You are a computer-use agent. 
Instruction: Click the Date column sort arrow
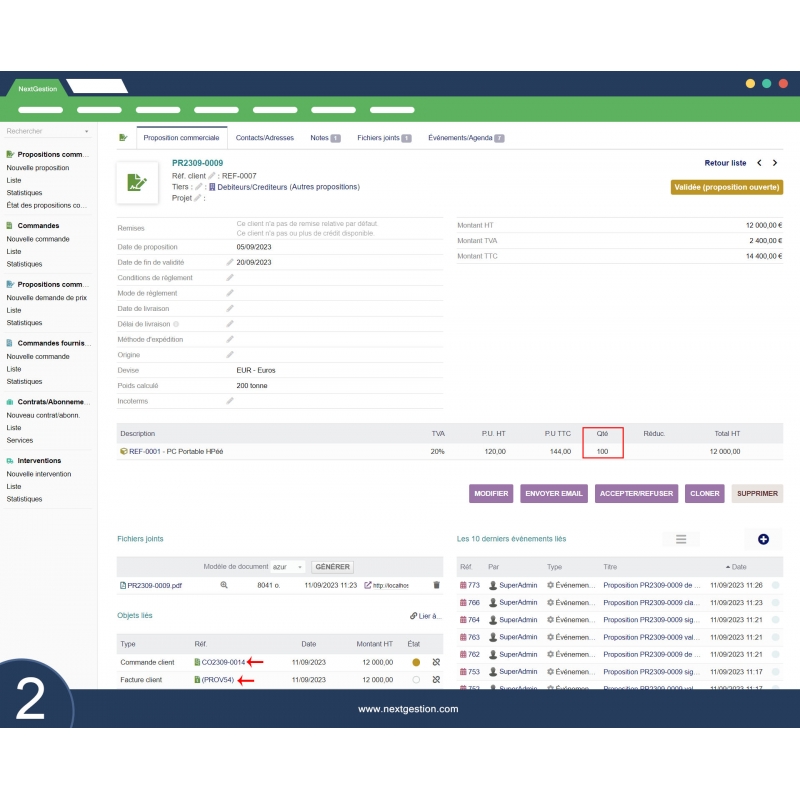click(728, 567)
